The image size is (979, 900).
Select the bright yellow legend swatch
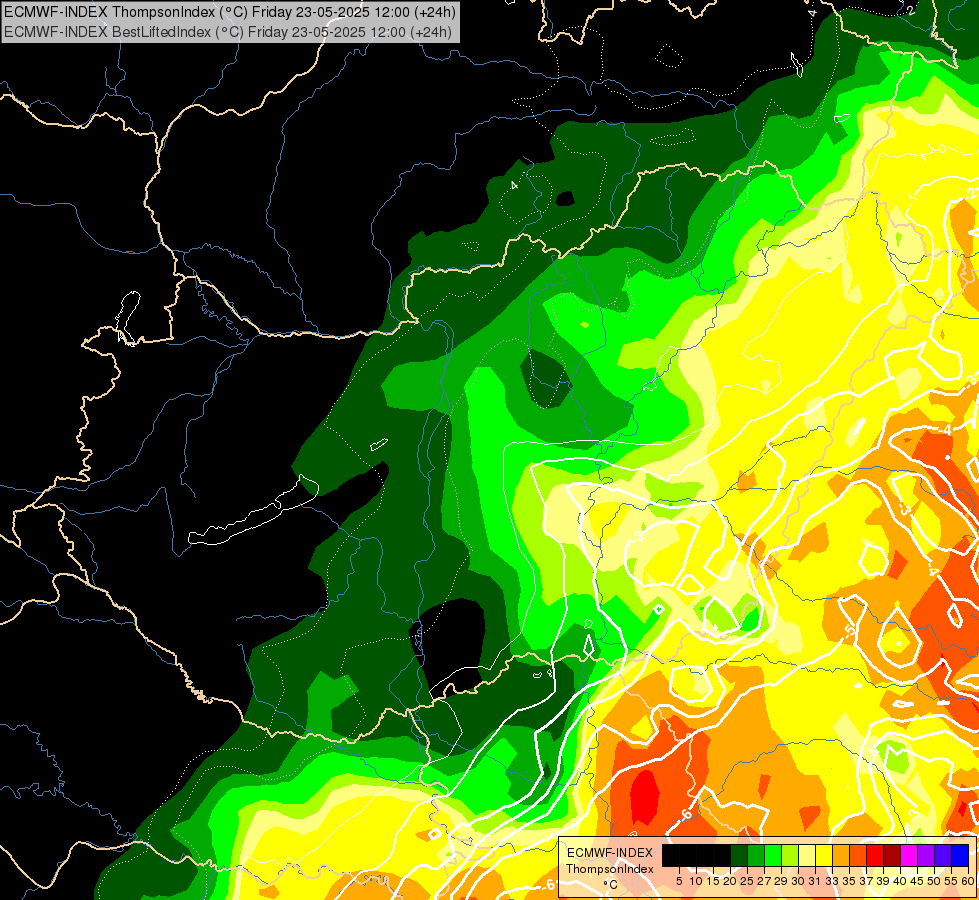[823, 856]
